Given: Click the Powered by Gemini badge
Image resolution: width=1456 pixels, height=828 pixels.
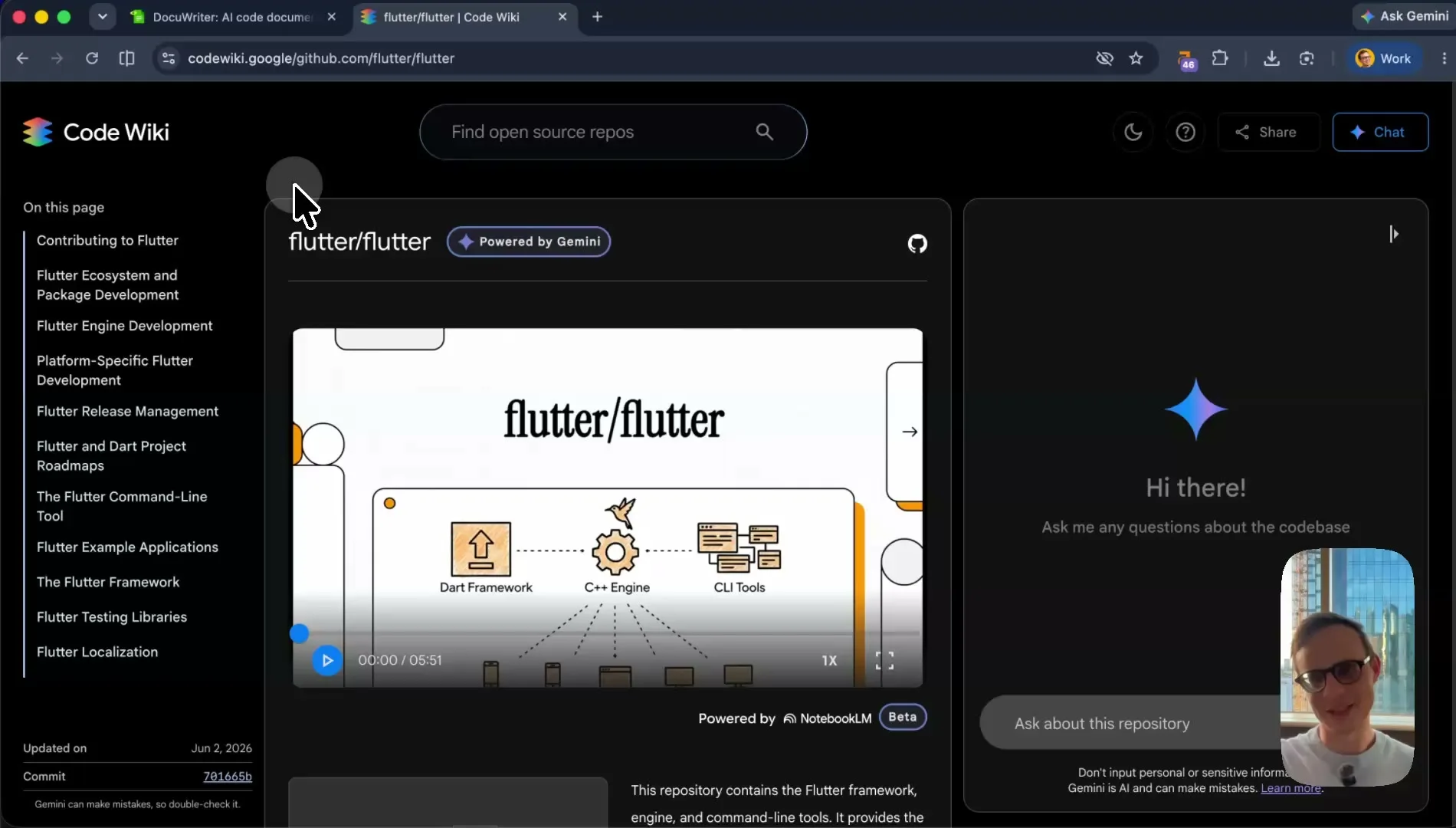Looking at the screenshot, I should (x=529, y=242).
